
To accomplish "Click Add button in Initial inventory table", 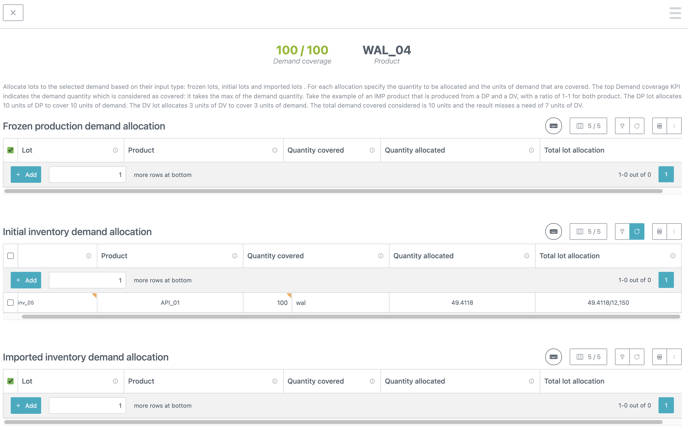I will 26,280.
